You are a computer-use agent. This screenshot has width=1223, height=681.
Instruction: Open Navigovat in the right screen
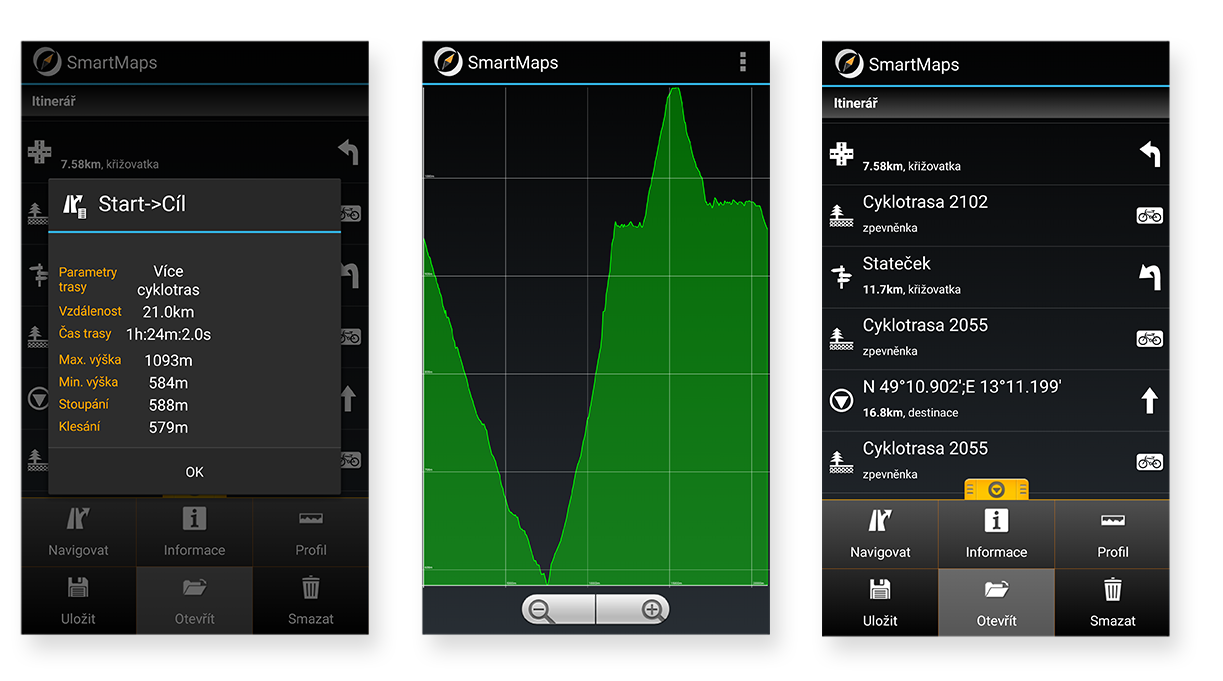point(880,534)
